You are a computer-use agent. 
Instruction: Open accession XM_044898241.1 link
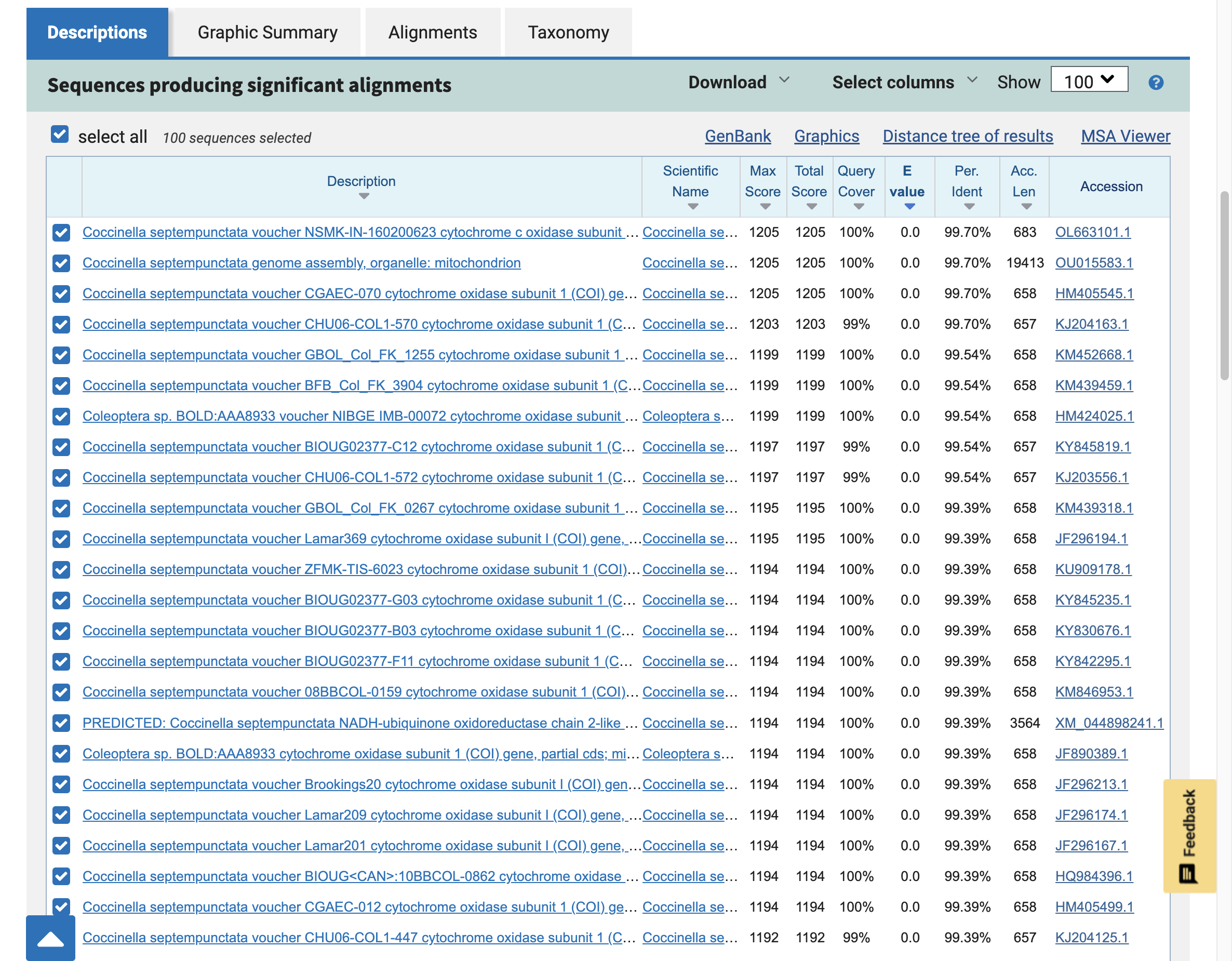coord(1109,724)
